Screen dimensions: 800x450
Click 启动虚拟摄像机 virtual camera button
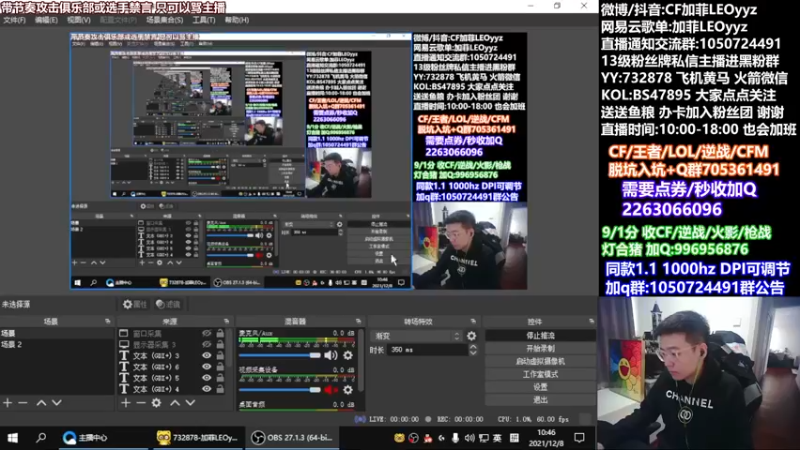[x=540, y=361]
